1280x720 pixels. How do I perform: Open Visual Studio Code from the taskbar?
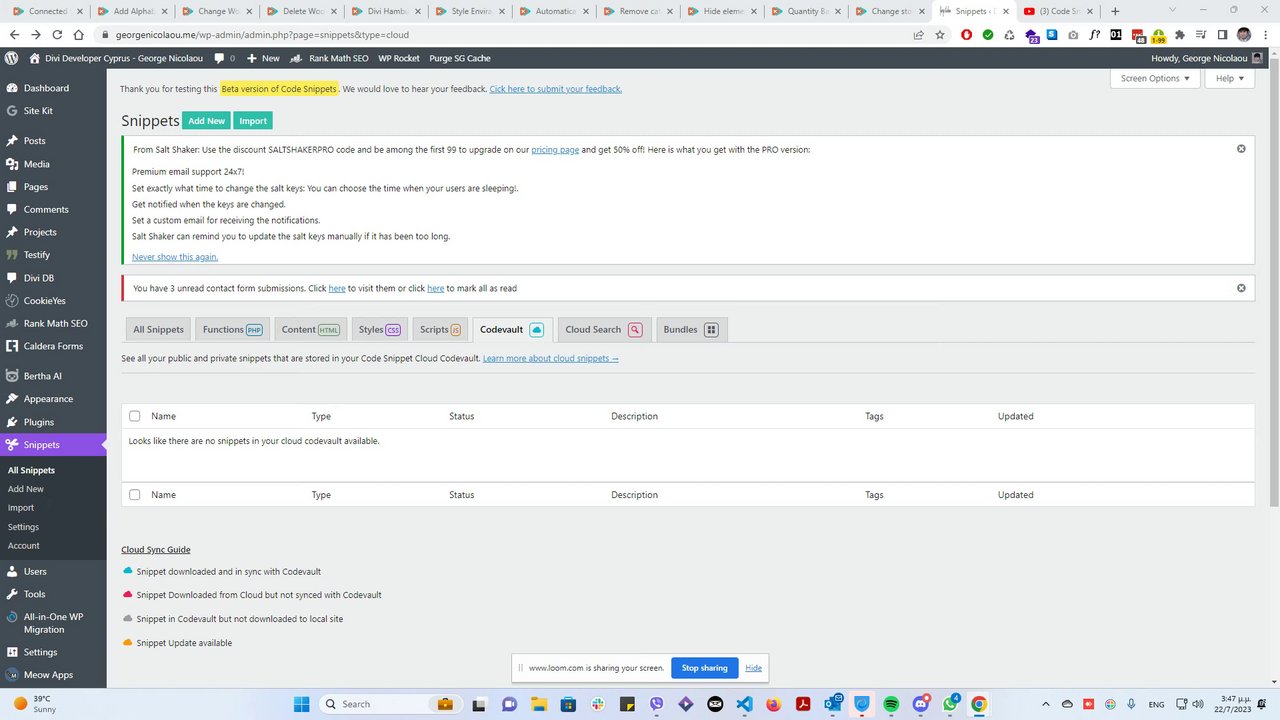pyautogui.click(x=744, y=704)
